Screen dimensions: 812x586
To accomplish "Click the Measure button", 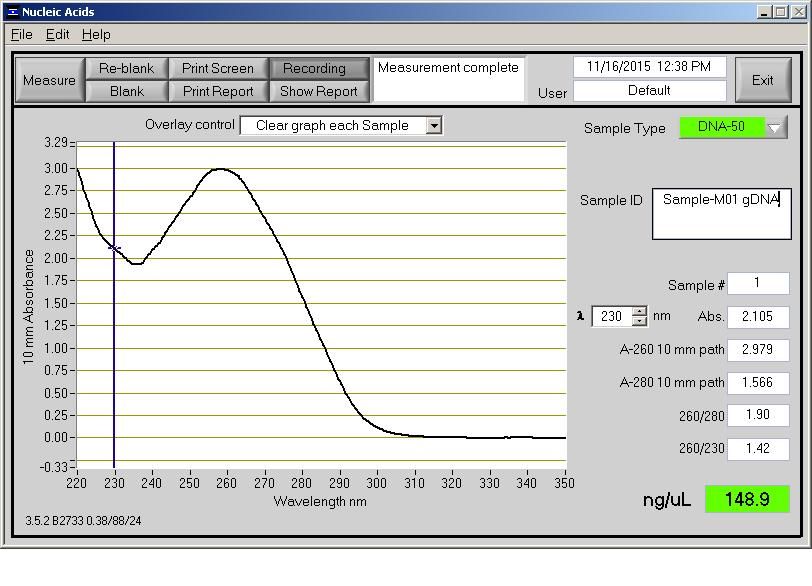I will coord(50,80).
